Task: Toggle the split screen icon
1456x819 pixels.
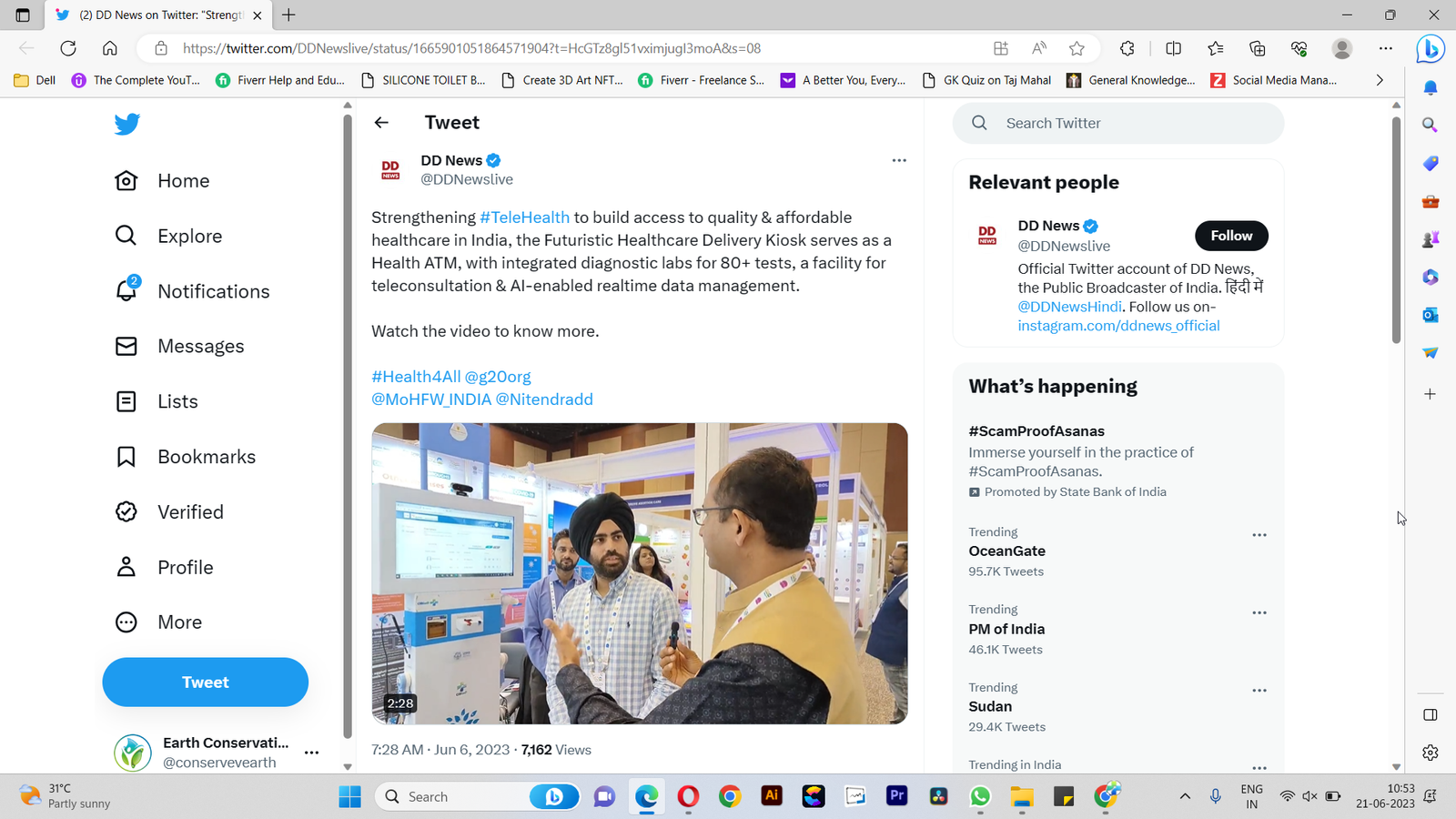Action: tap(1174, 48)
